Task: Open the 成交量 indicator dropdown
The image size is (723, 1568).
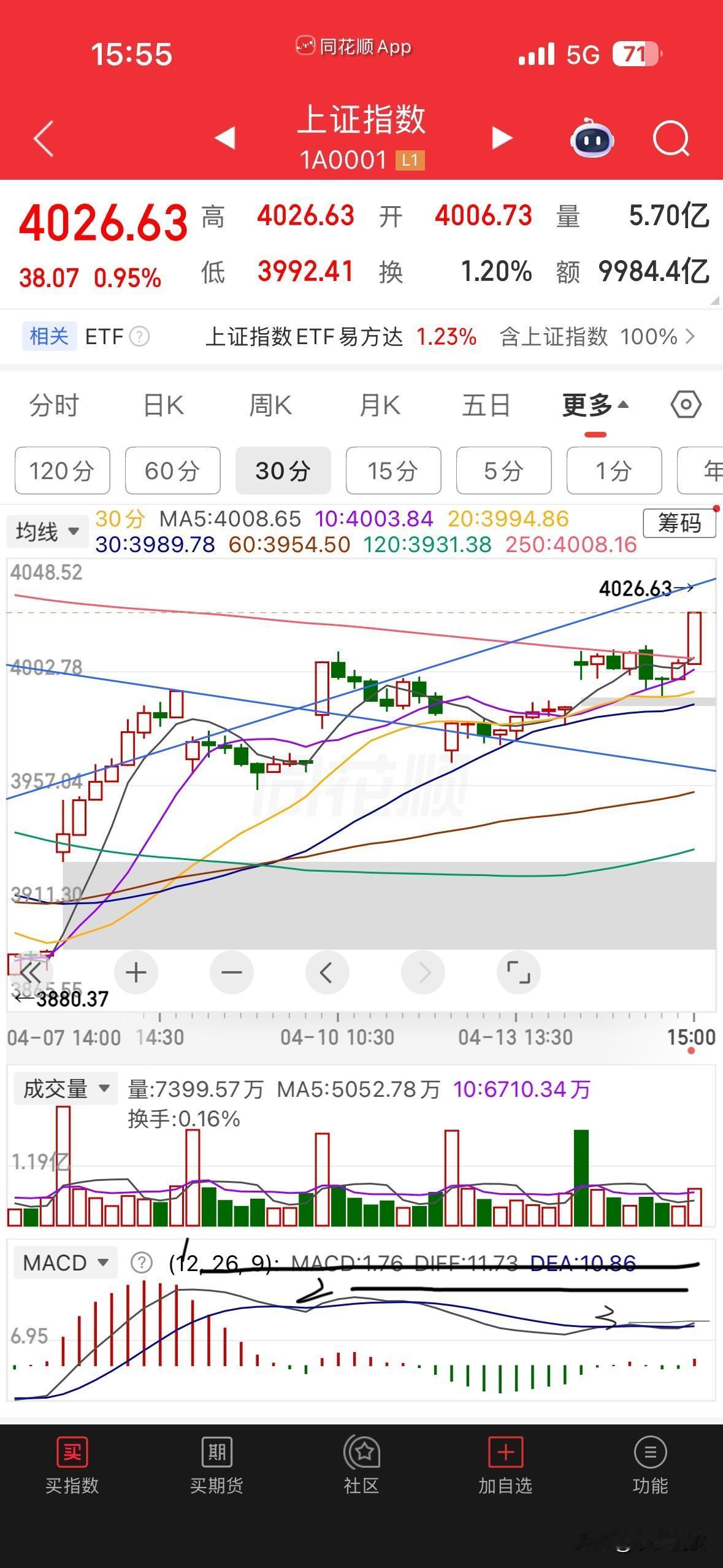Action: [66, 1089]
